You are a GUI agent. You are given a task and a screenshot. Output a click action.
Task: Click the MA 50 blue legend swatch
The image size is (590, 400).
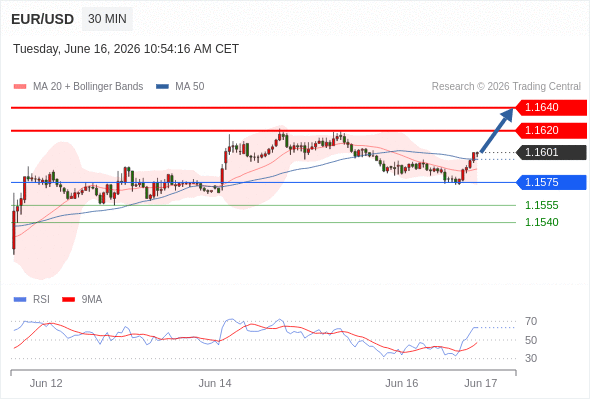(162, 87)
